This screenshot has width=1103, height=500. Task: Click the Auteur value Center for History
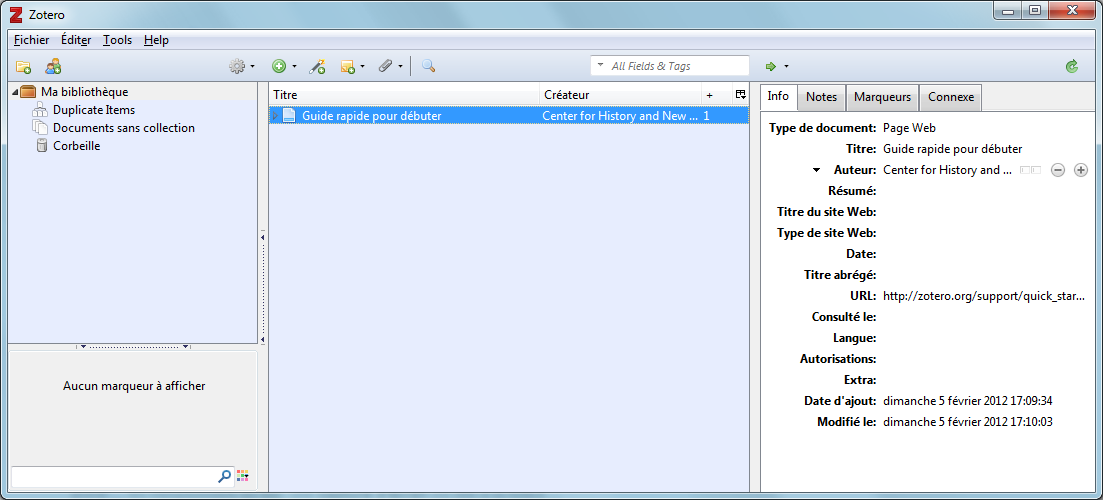pyautogui.click(x=948, y=169)
